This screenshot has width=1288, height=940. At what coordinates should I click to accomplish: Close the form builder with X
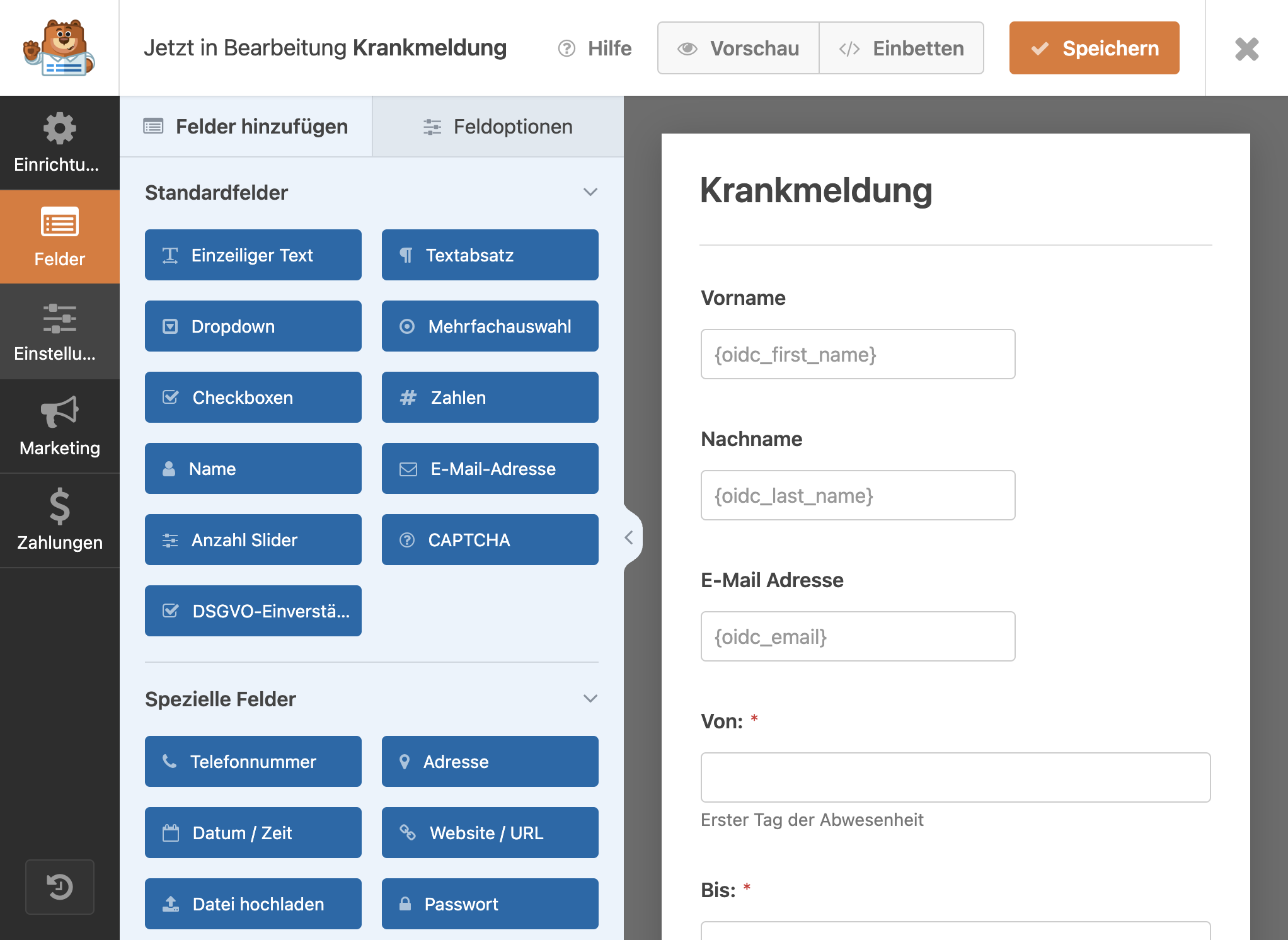pyautogui.click(x=1246, y=49)
